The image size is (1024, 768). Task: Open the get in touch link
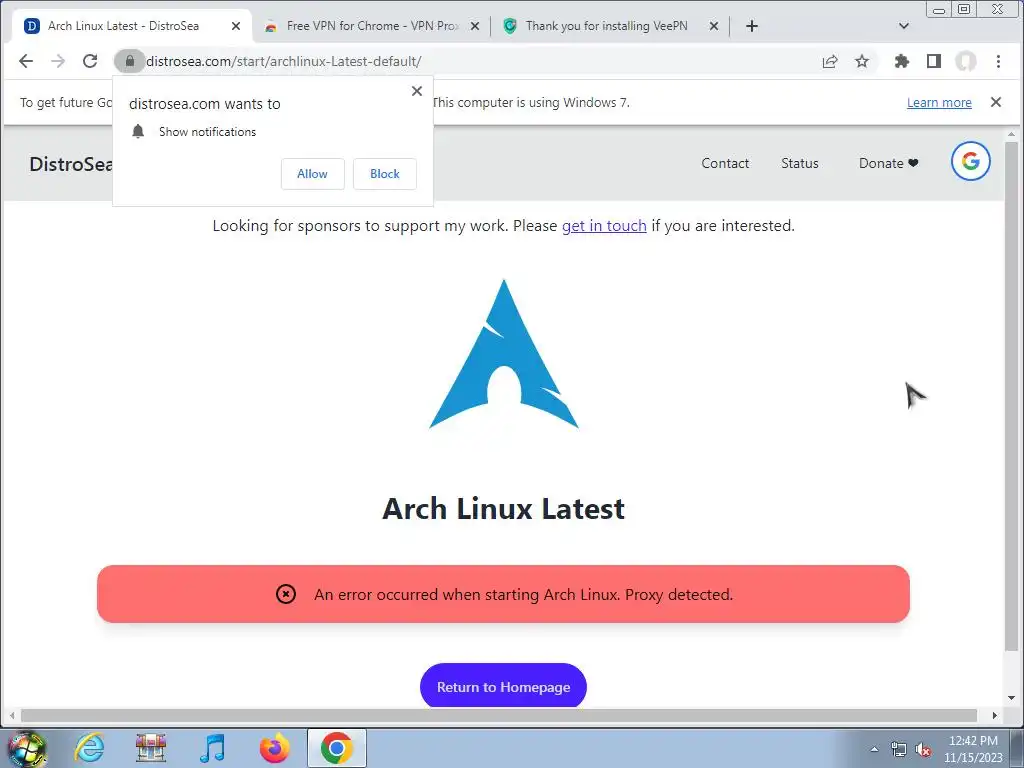coord(604,226)
